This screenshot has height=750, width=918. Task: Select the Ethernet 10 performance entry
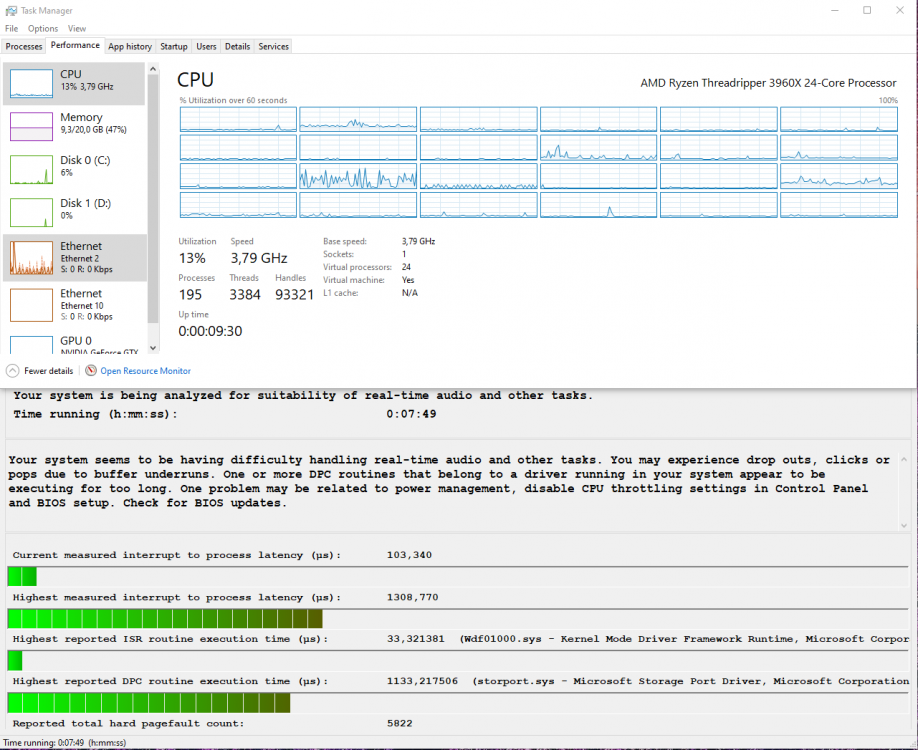[x=74, y=304]
